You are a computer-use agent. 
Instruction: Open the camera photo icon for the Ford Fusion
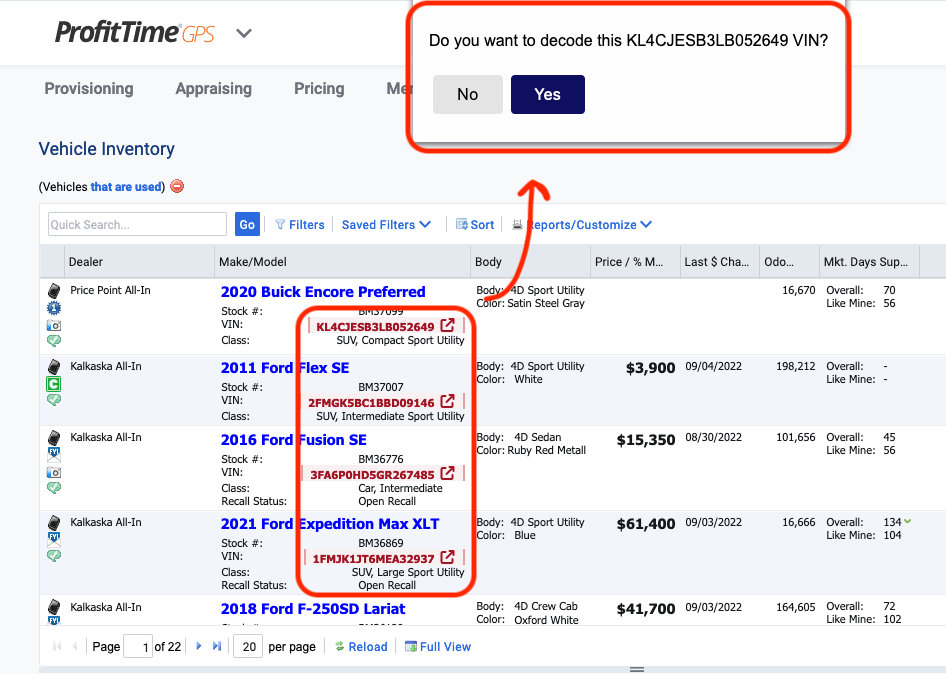[54, 472]
